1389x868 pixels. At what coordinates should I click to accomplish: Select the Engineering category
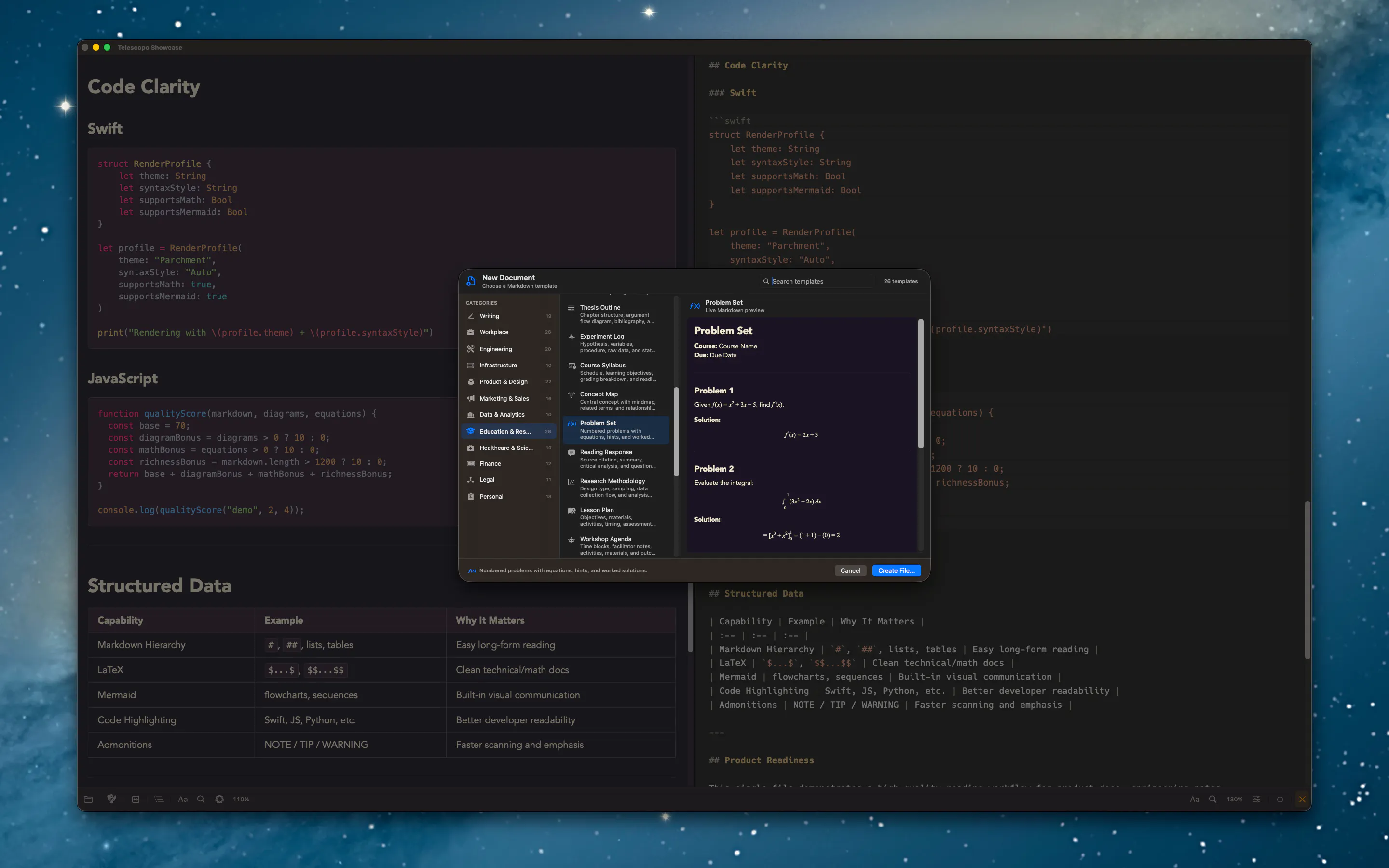click(509, 349)
